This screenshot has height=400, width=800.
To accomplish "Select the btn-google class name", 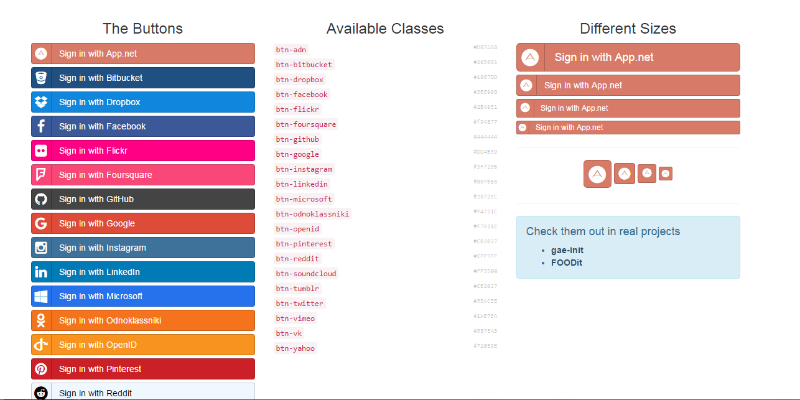I will [x=297, y=154].
